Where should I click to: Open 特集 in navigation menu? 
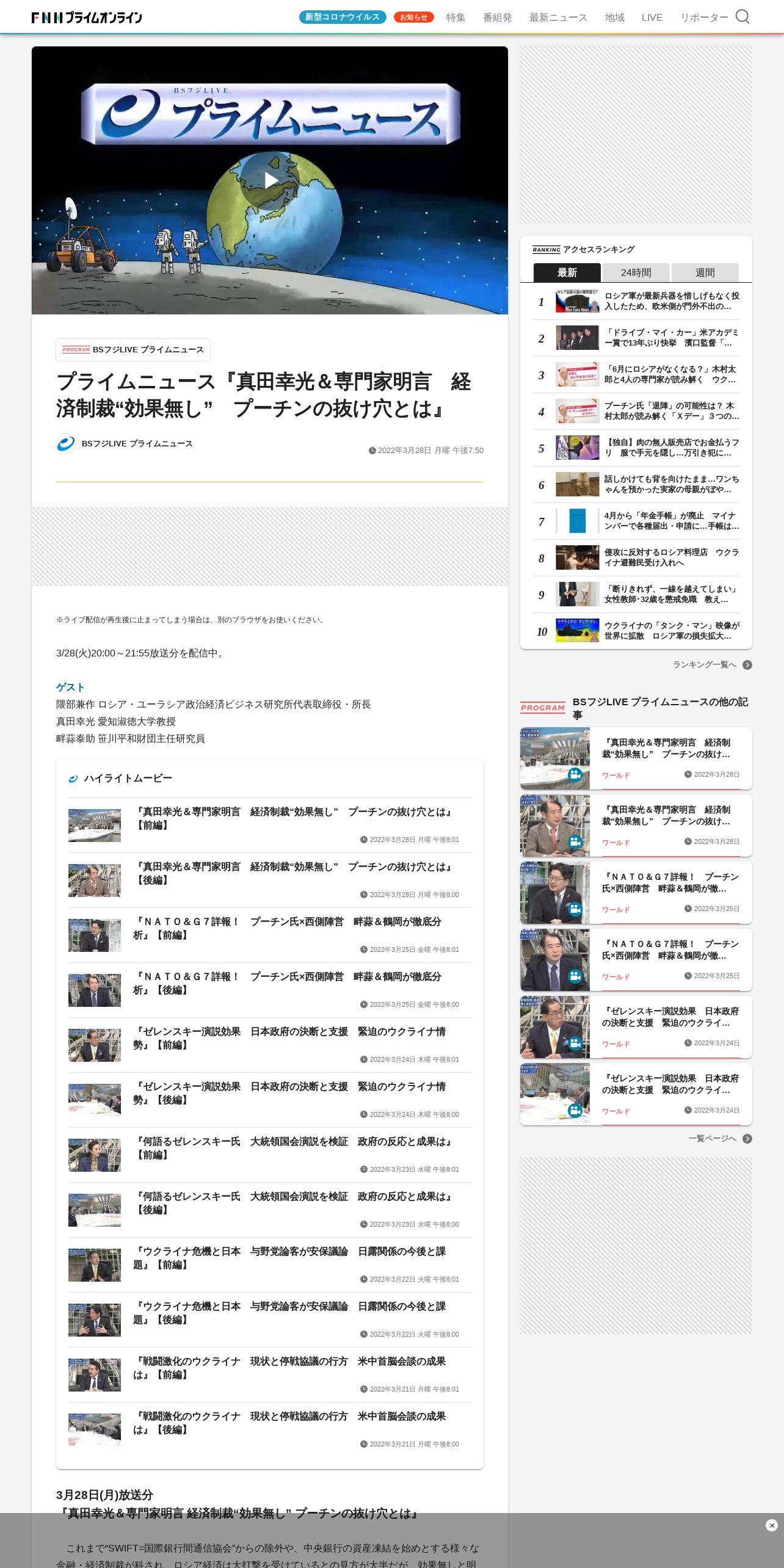pos(456,17)
